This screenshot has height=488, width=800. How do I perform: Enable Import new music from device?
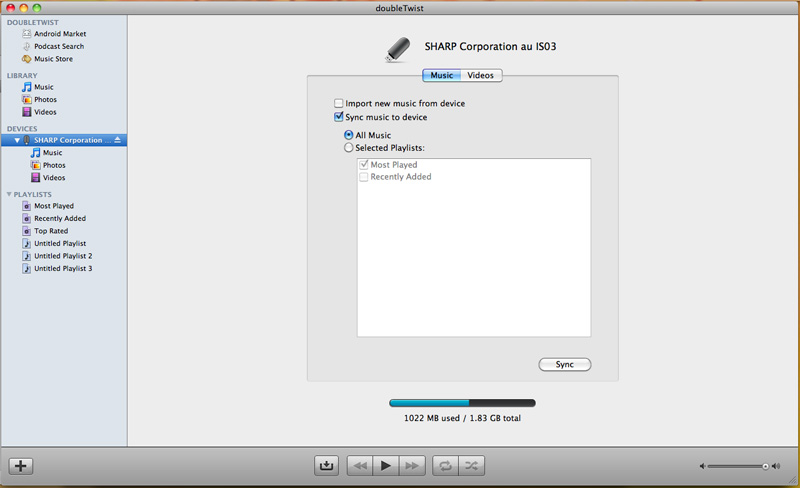click(x=338, y=103)
